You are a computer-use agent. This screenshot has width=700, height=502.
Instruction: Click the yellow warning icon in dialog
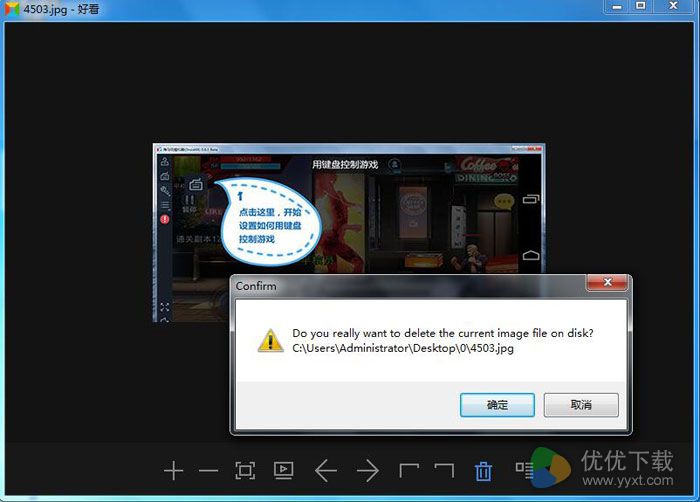[x=270, y=341]
